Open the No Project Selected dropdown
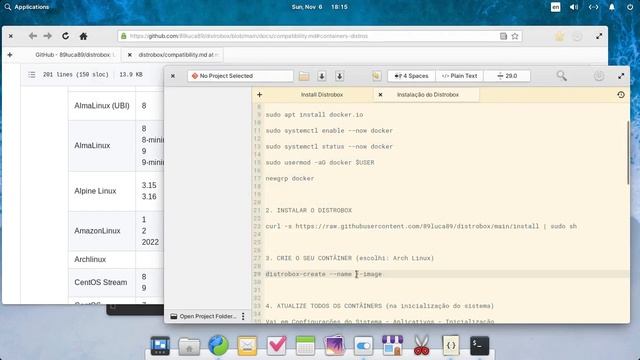640x360 pixels. pos(240,76)
